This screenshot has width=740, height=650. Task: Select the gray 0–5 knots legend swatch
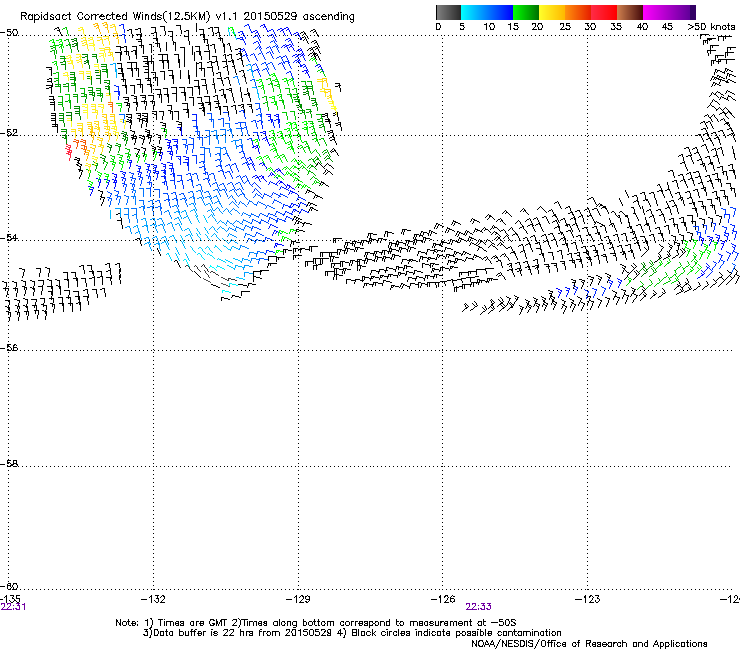(x=448, y=12)
